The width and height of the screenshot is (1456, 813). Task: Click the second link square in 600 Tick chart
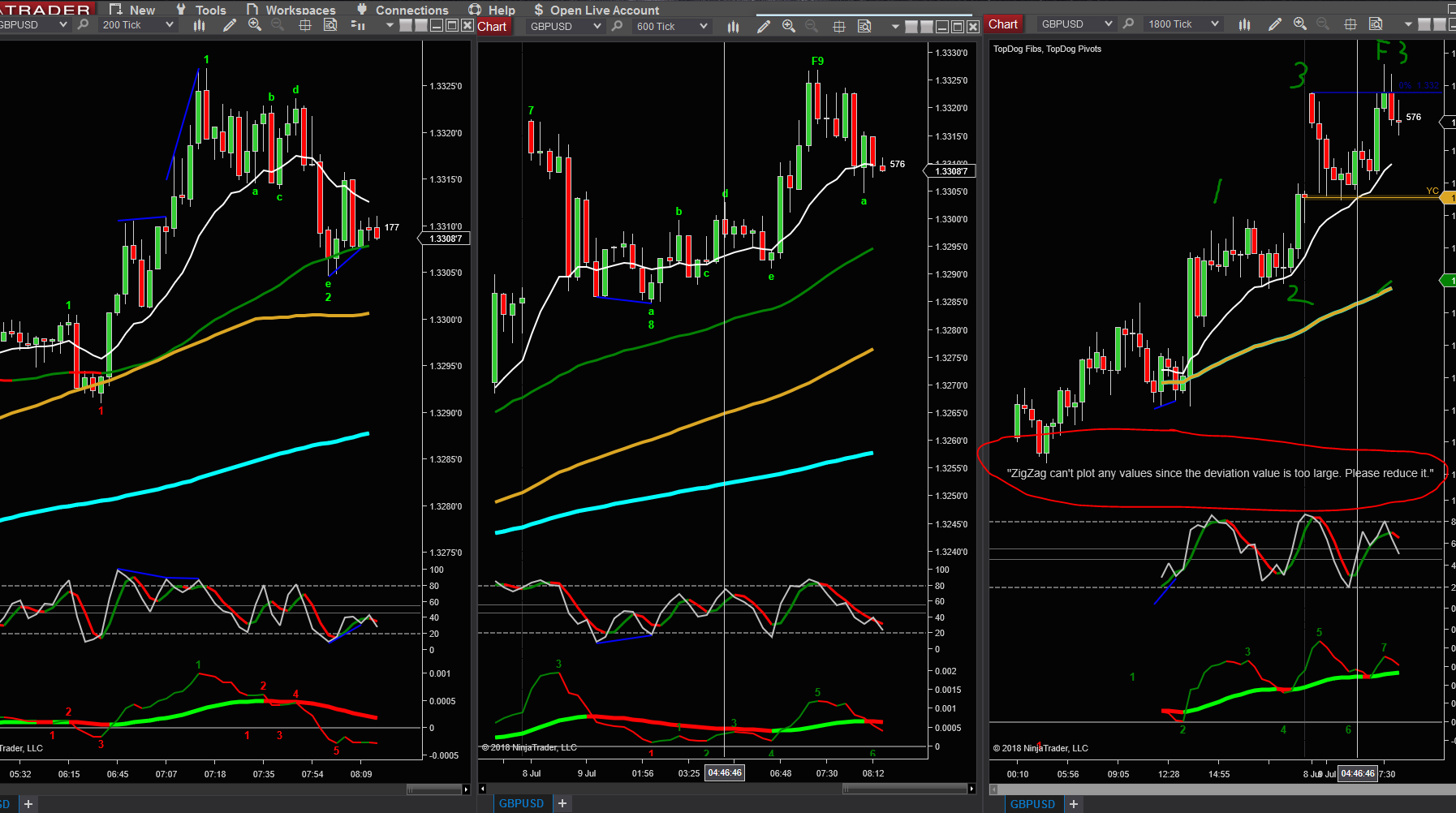click(927, 27)
